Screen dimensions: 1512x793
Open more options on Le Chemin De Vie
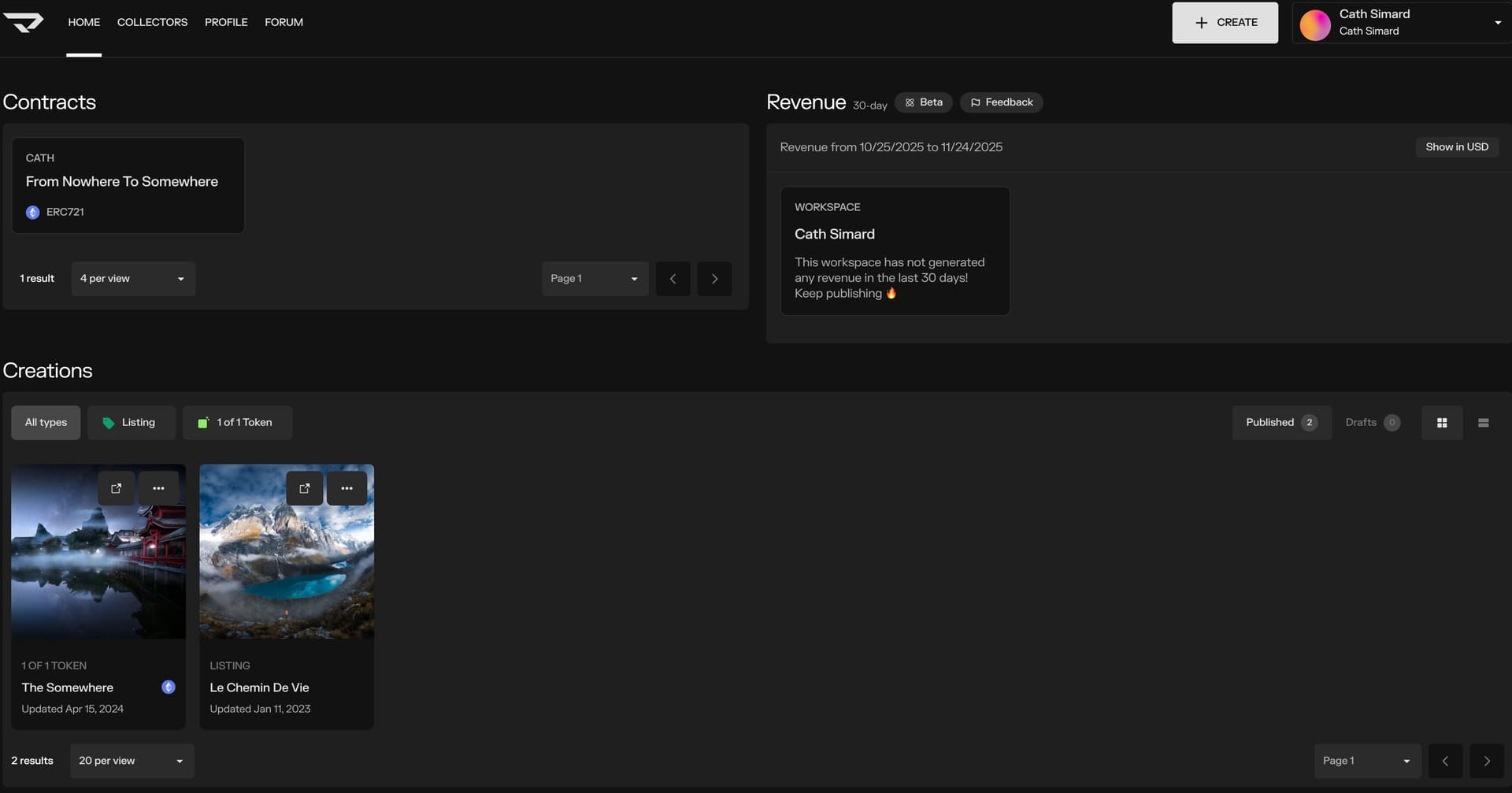pos(346,488)
